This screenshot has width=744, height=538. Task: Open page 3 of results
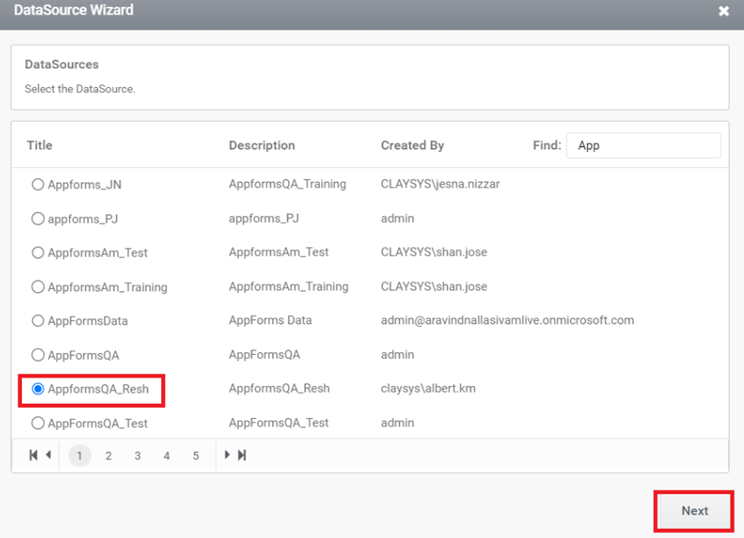138,456
